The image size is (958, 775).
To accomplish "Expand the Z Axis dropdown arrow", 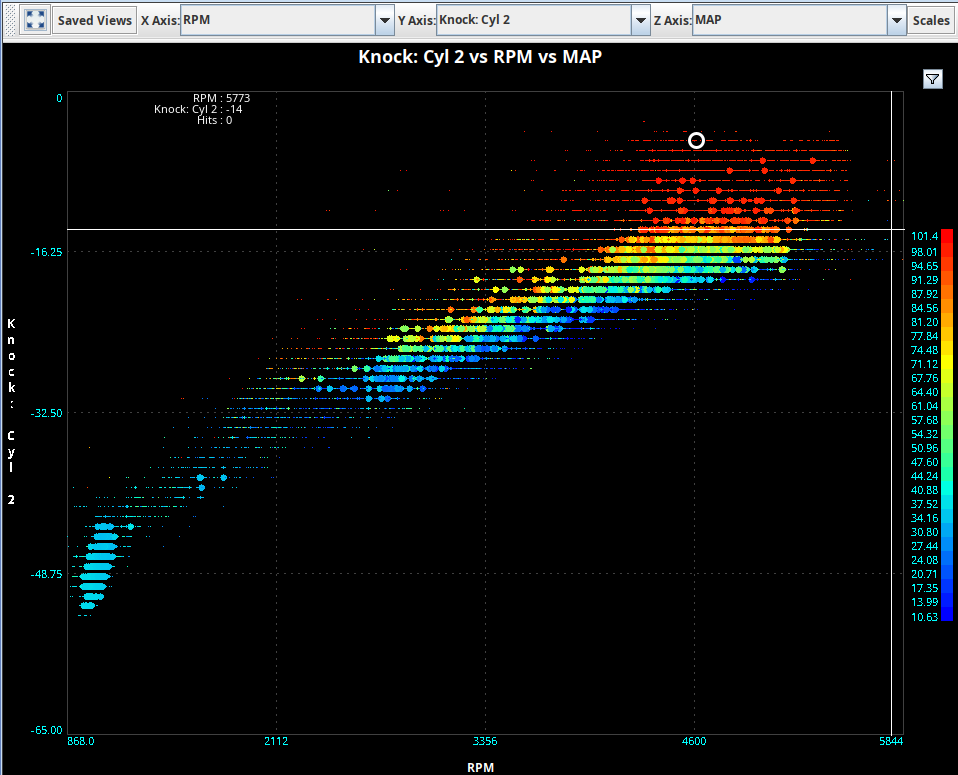I will point(896,20).
